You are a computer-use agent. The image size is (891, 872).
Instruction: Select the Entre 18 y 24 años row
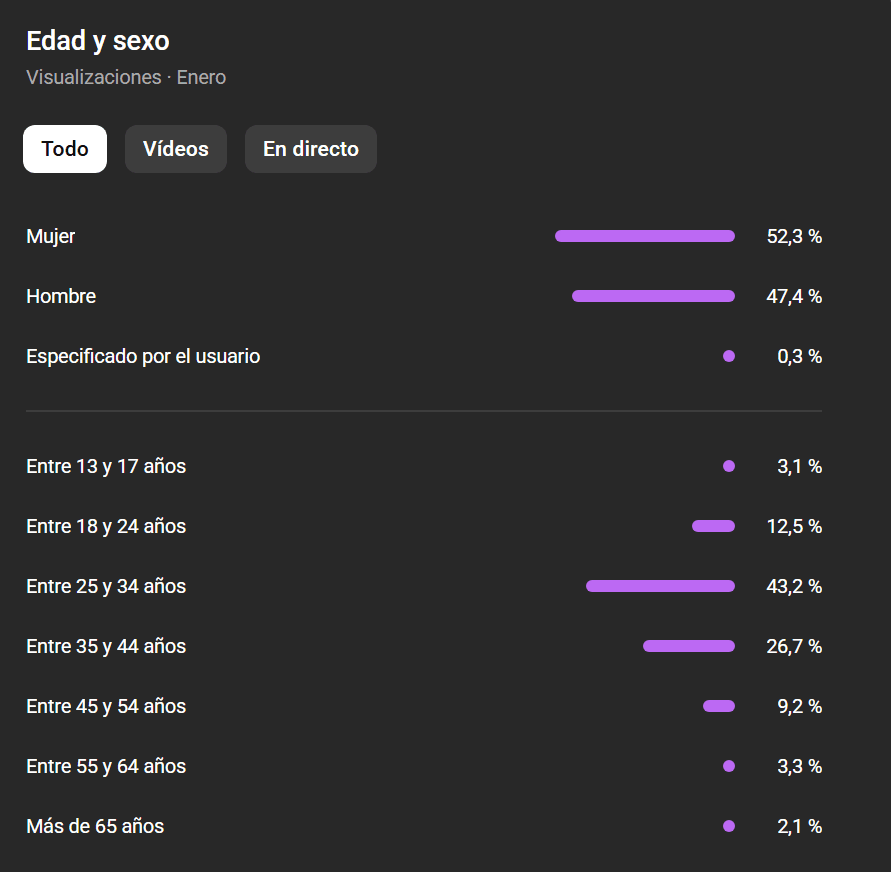point(105,525)
